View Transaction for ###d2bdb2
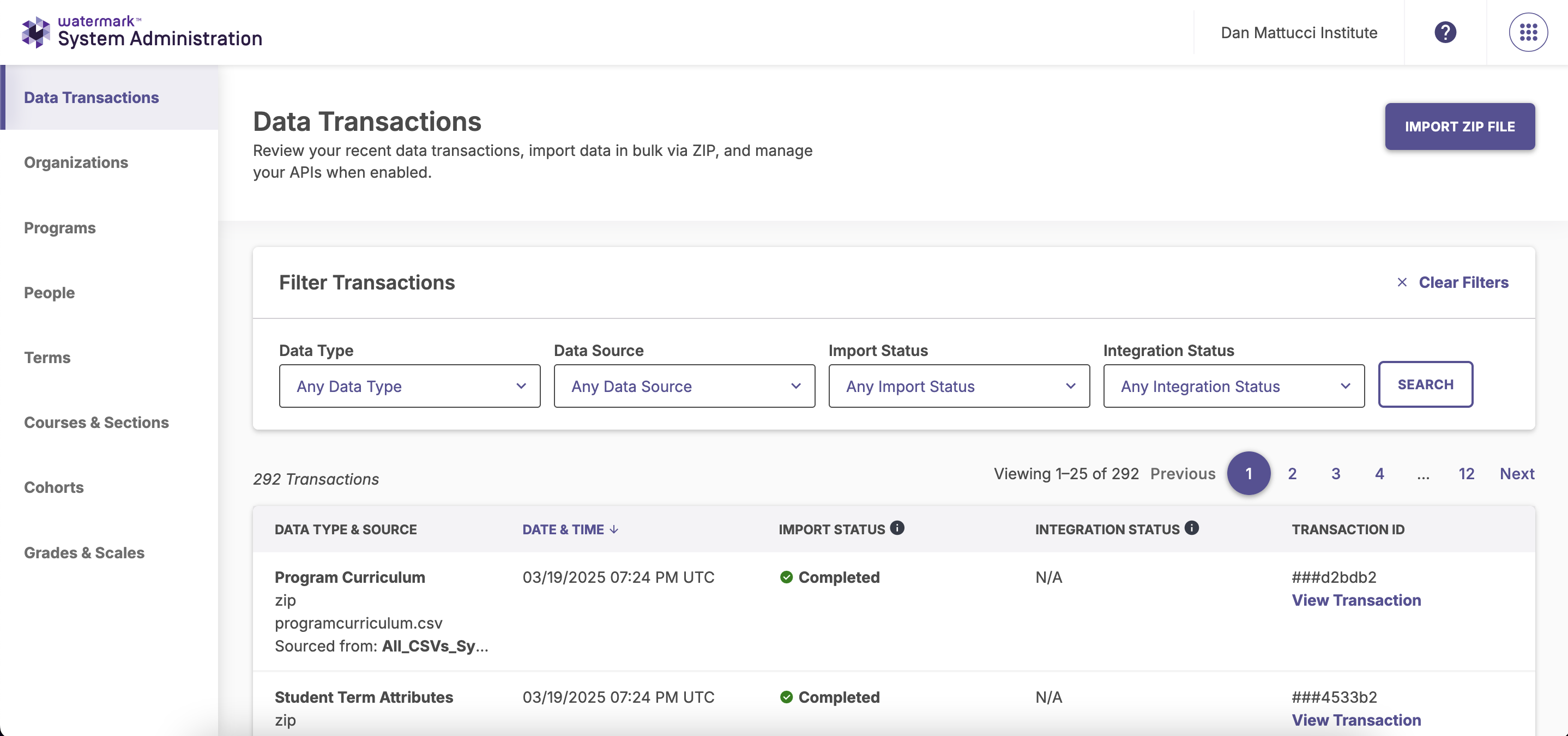1568x736 pixels. [1356, 600]
